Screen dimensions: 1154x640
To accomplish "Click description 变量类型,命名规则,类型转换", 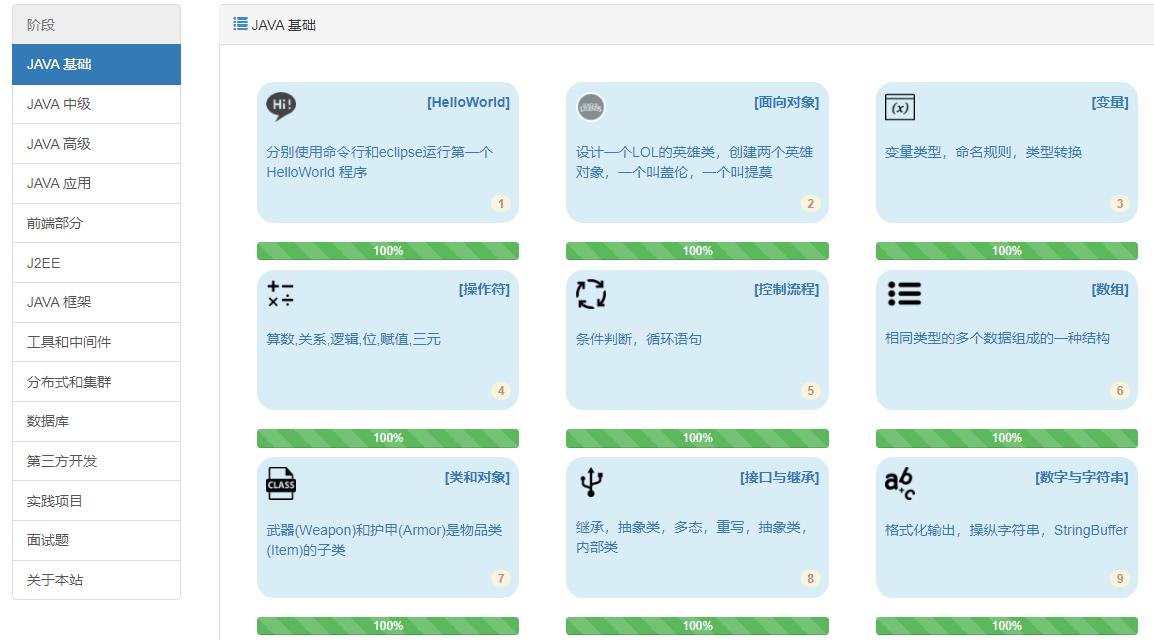I will point(983,152).
